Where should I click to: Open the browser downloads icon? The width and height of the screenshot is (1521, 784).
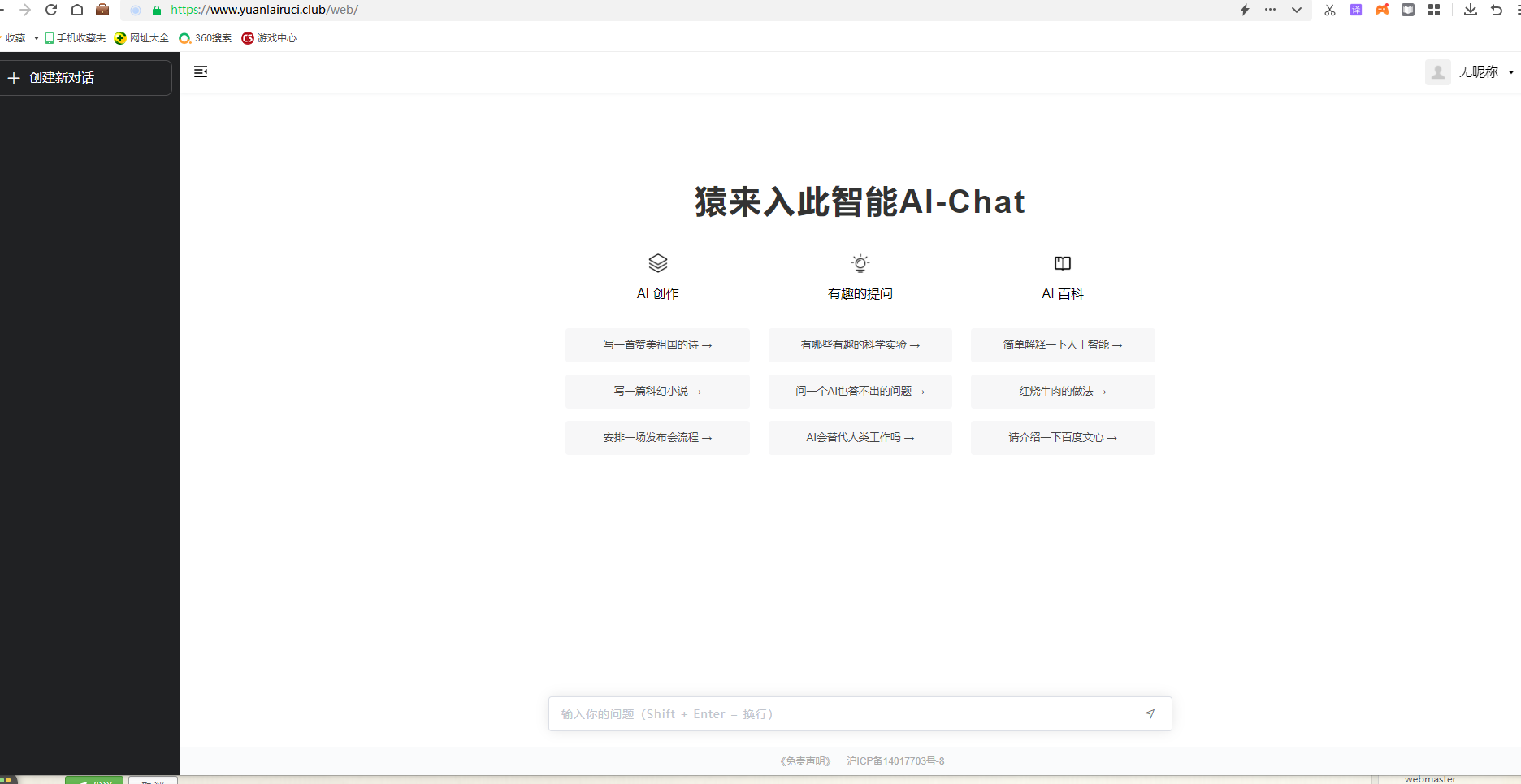click(1470, 10)
